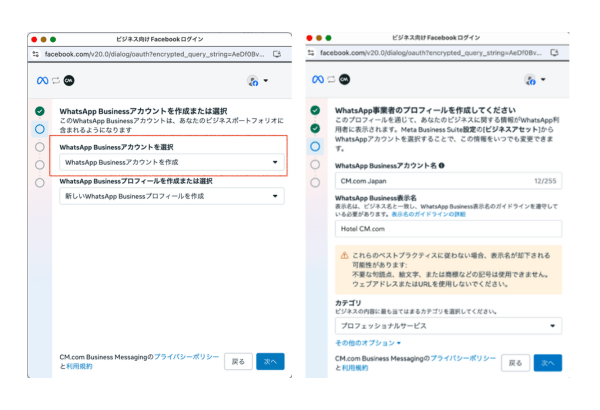Open profile avatar menu in right window
This screenshot has width=600, height=410.
click(x=534, y=80)
